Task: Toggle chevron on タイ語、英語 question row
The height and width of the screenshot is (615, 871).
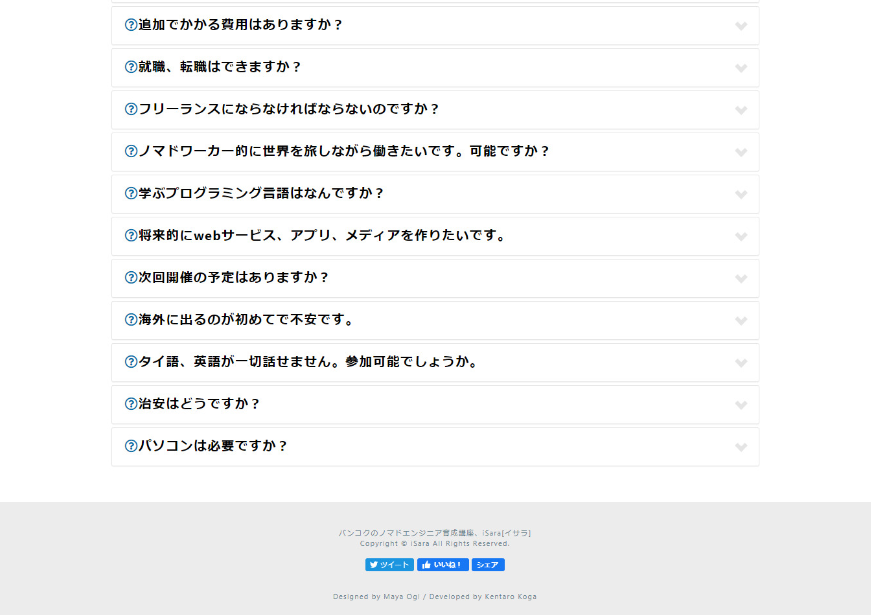Action: pos(741,363)
